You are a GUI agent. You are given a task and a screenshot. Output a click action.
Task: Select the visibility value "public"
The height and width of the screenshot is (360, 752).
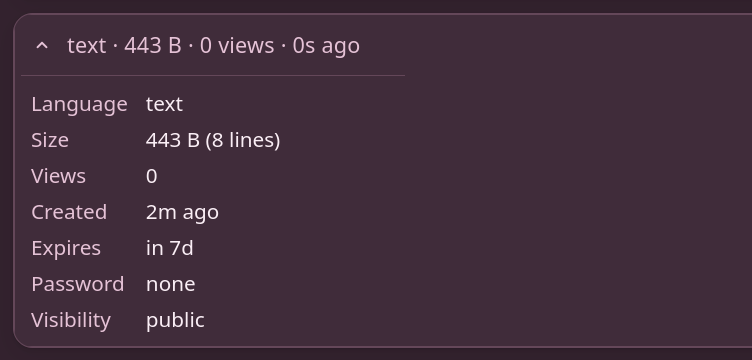point(175,320)
